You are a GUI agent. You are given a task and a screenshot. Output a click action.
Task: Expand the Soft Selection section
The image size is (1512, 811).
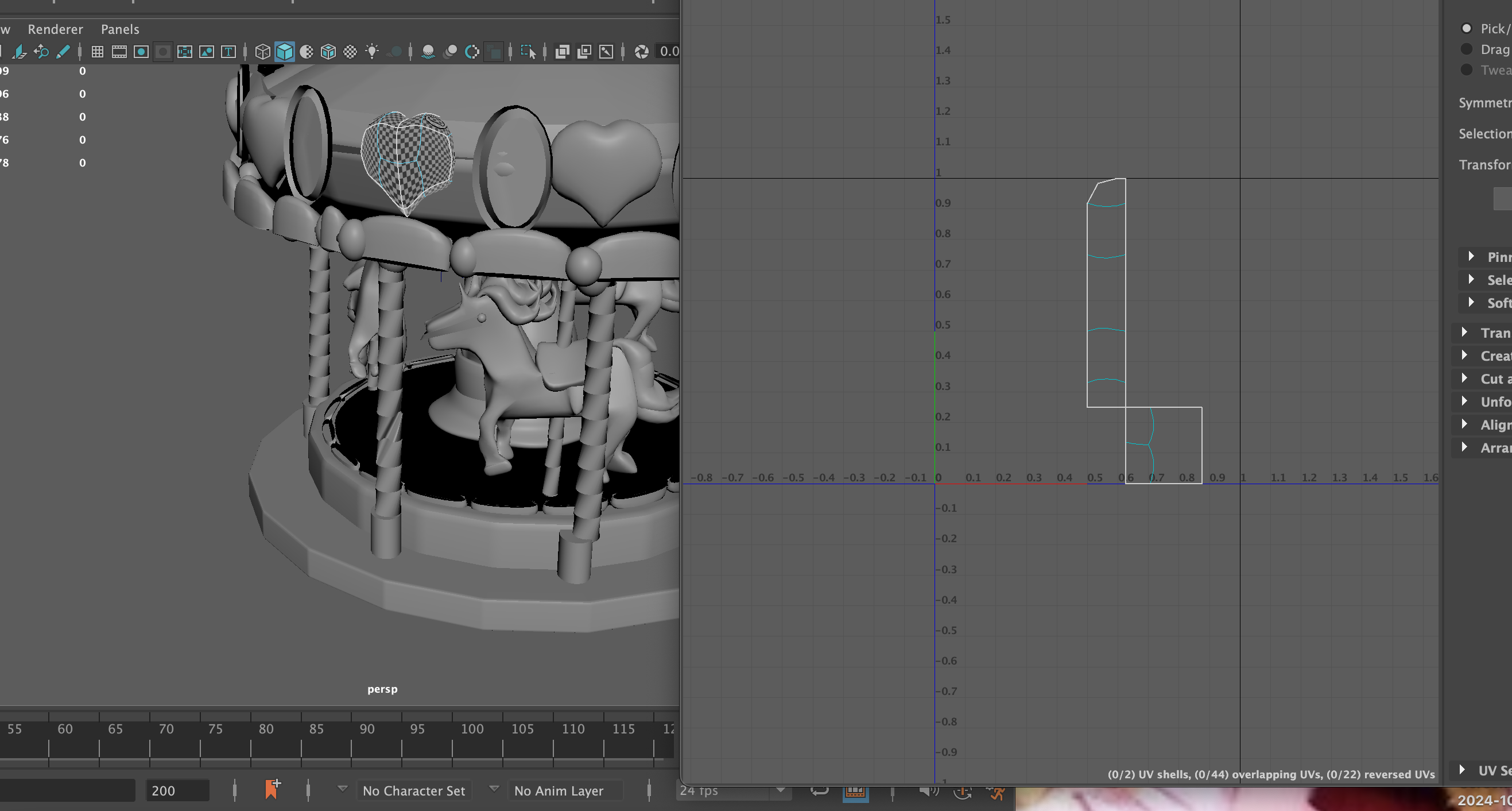pyautogui.click(x=1471, y=302)
